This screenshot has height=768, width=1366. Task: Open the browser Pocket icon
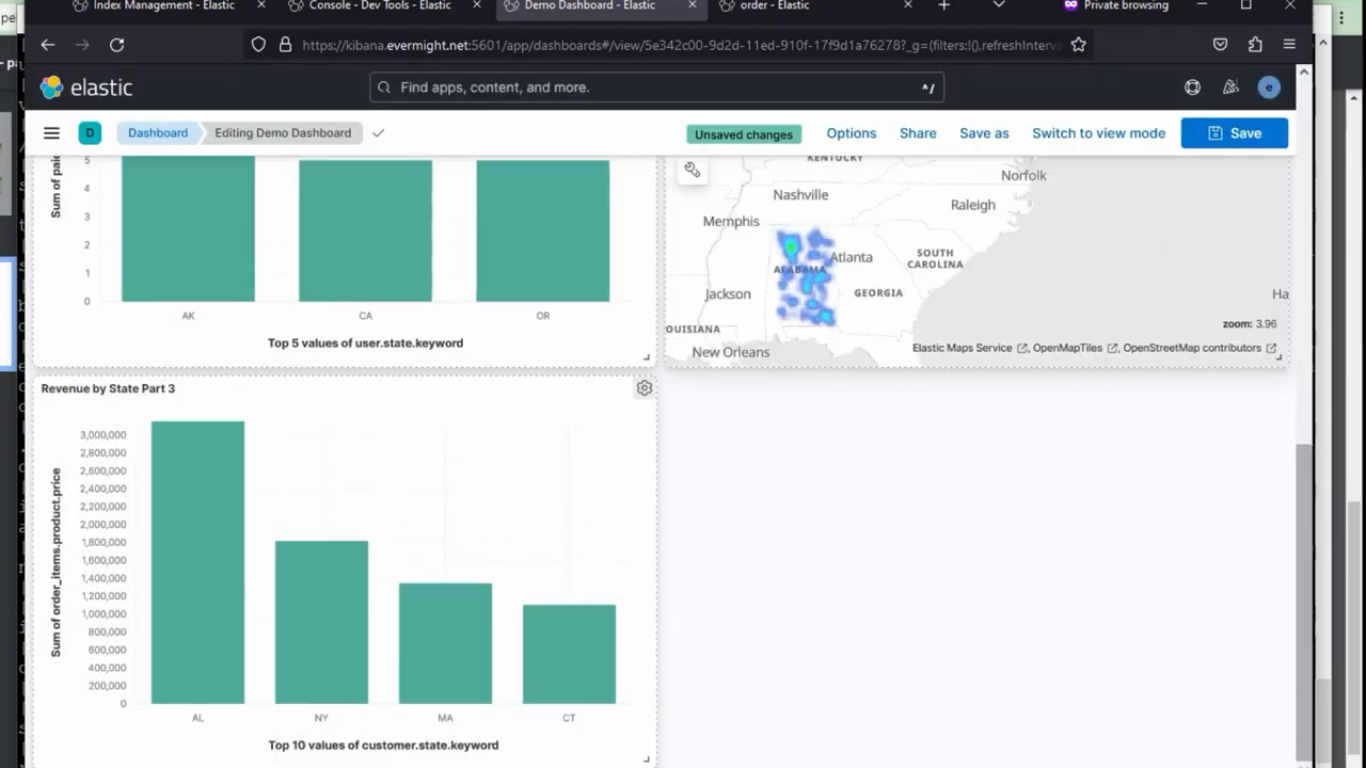coord(1220,45)
